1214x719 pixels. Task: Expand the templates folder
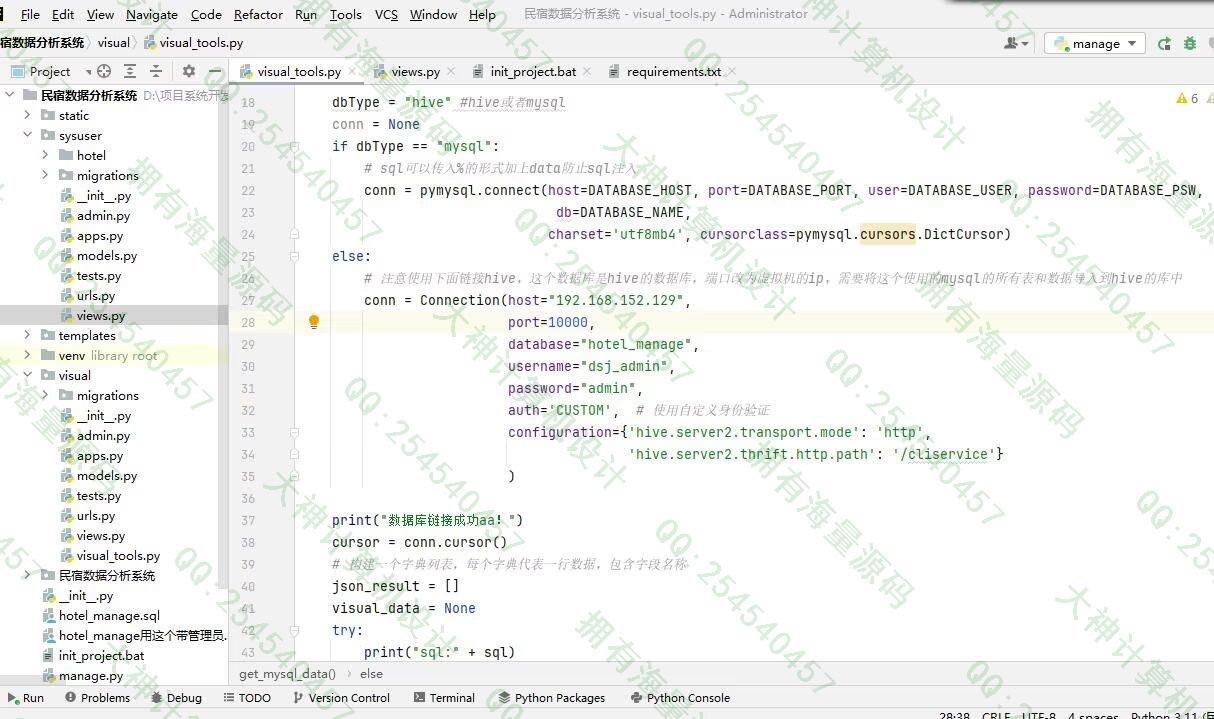(28, 335)
